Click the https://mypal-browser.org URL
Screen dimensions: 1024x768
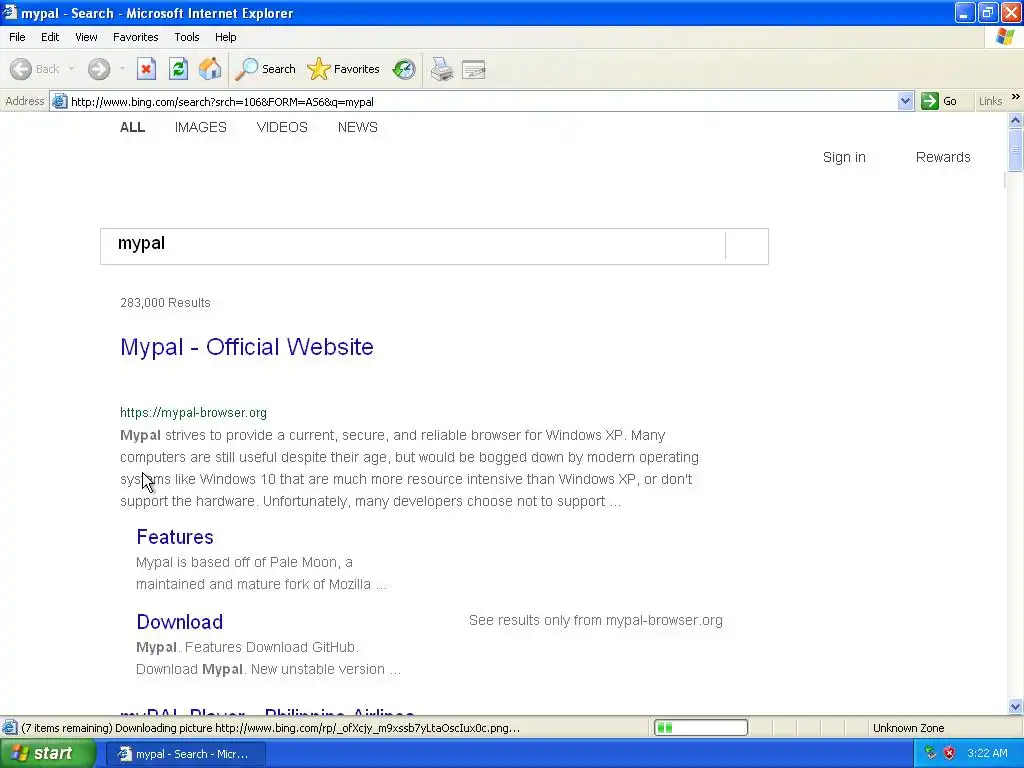coord(193,413)
